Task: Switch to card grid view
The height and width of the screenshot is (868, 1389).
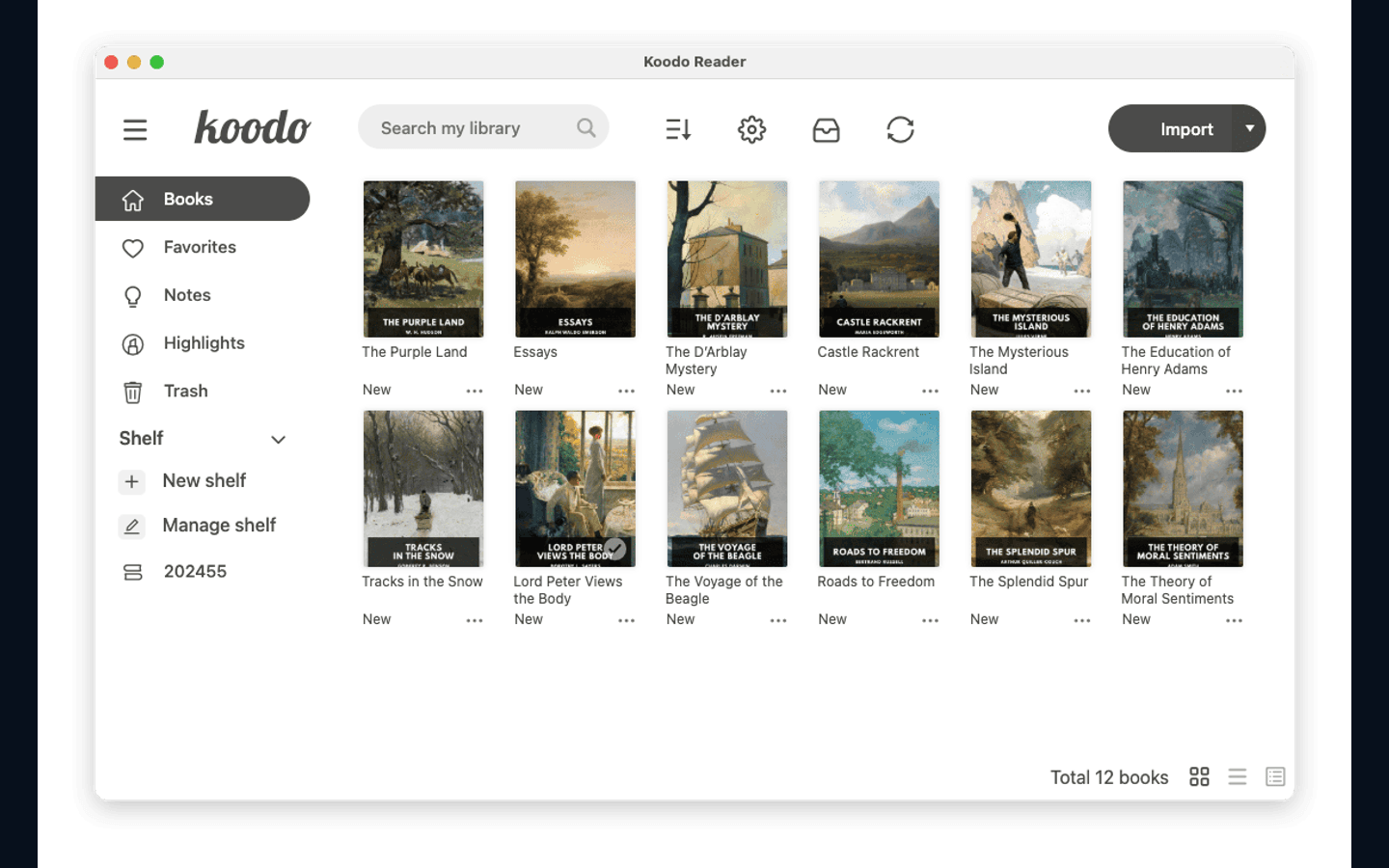Action: coord(1199,776)
